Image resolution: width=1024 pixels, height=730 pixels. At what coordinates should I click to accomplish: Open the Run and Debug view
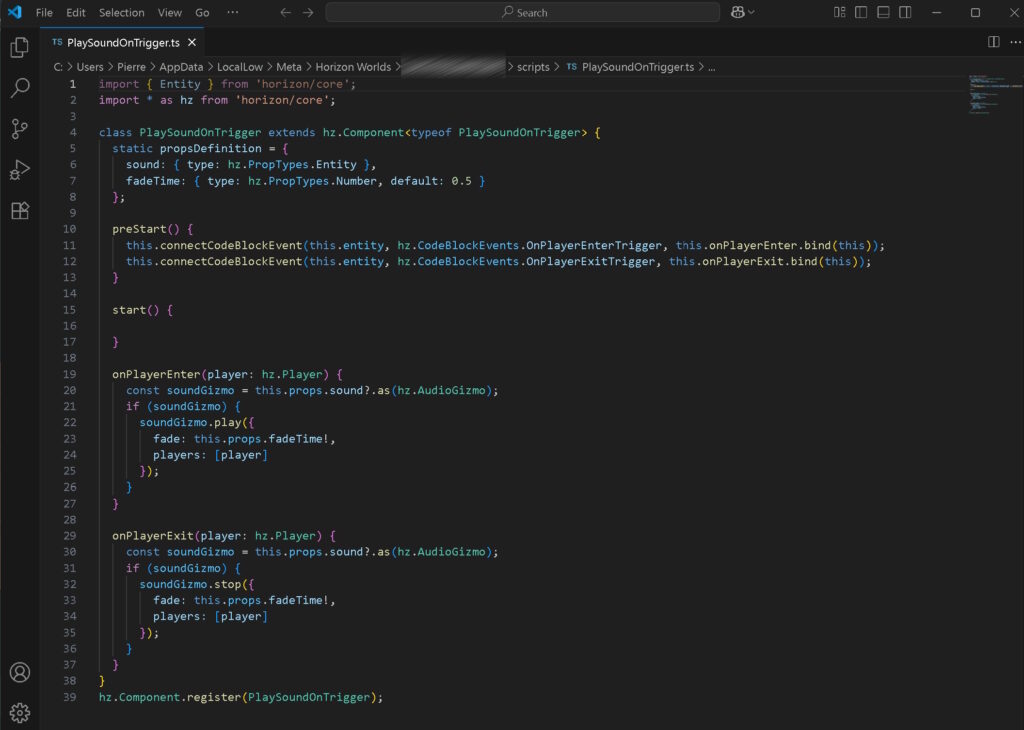click(x=20, y=170)
